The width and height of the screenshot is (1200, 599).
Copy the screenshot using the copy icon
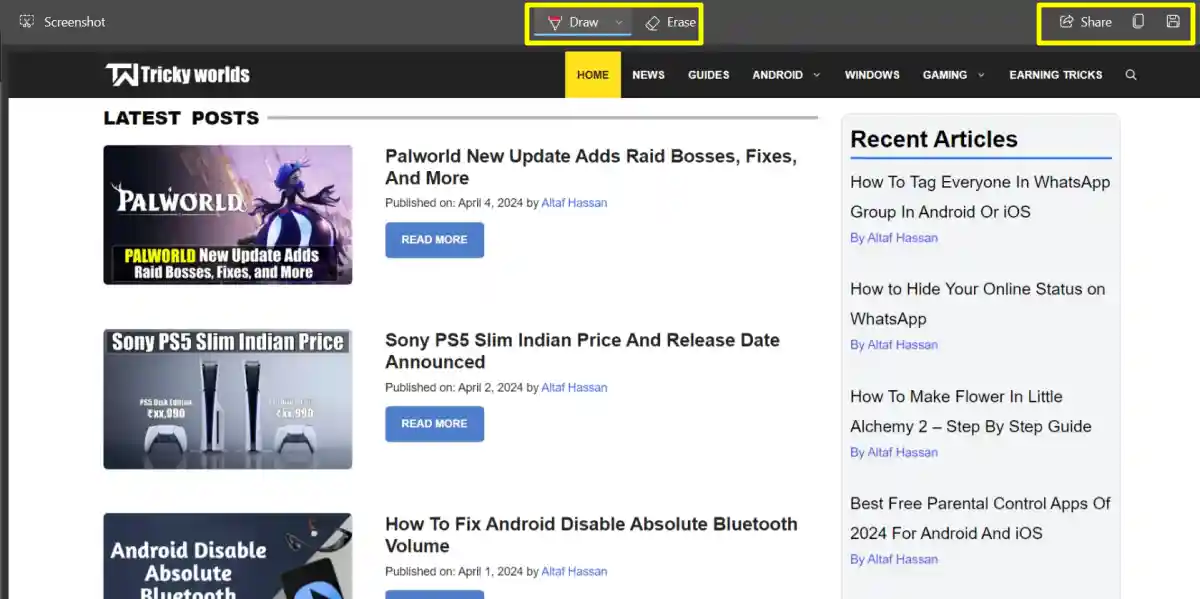pos(1137,21)
